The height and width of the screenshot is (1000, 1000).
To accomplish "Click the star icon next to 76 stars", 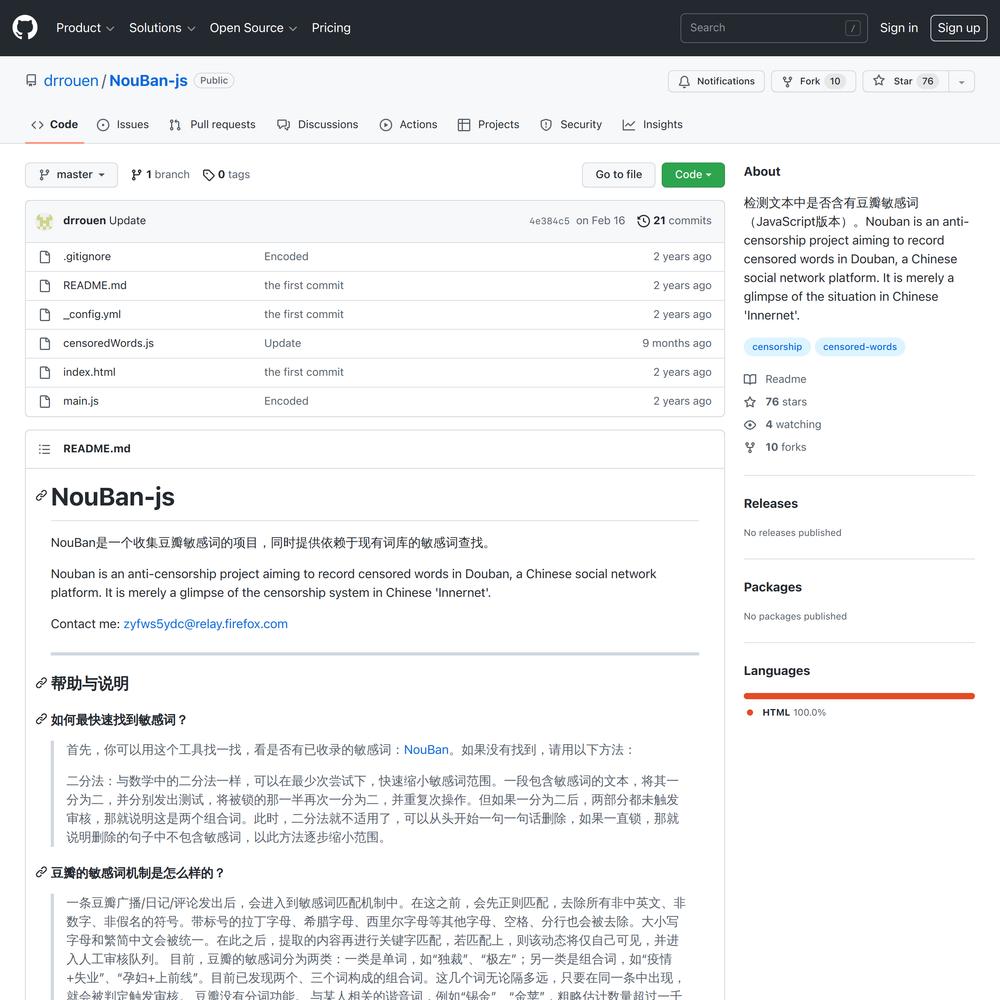I will pyautogui.click(x=750, y=402).
